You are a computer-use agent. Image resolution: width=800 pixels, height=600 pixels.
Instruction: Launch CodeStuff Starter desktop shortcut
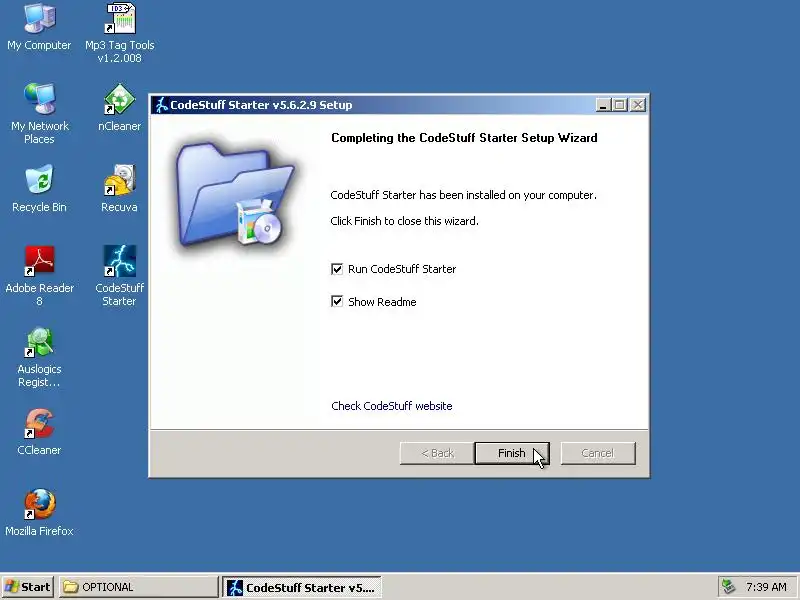click(119, 276)
